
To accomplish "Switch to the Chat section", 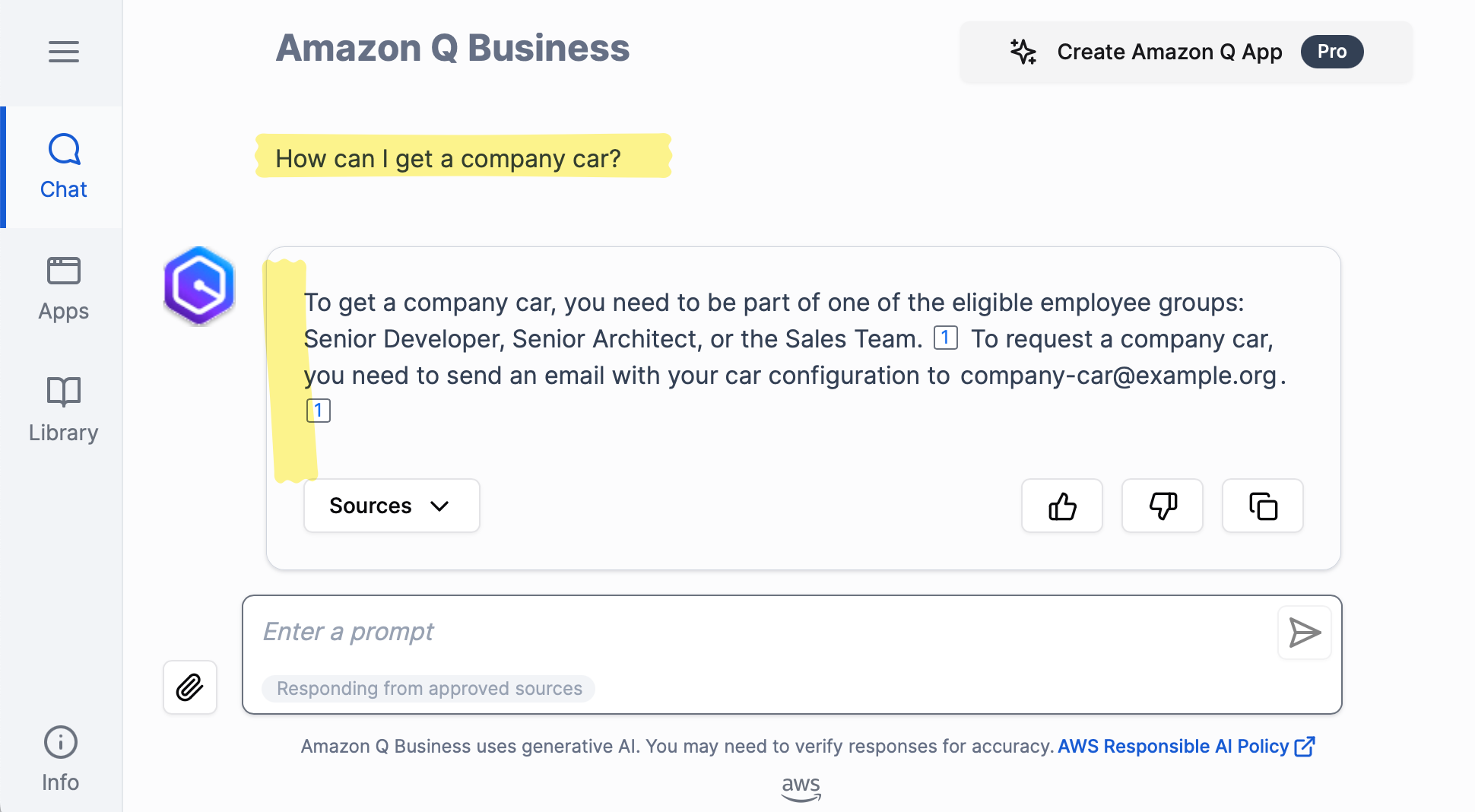I will [x=63, y=166].
